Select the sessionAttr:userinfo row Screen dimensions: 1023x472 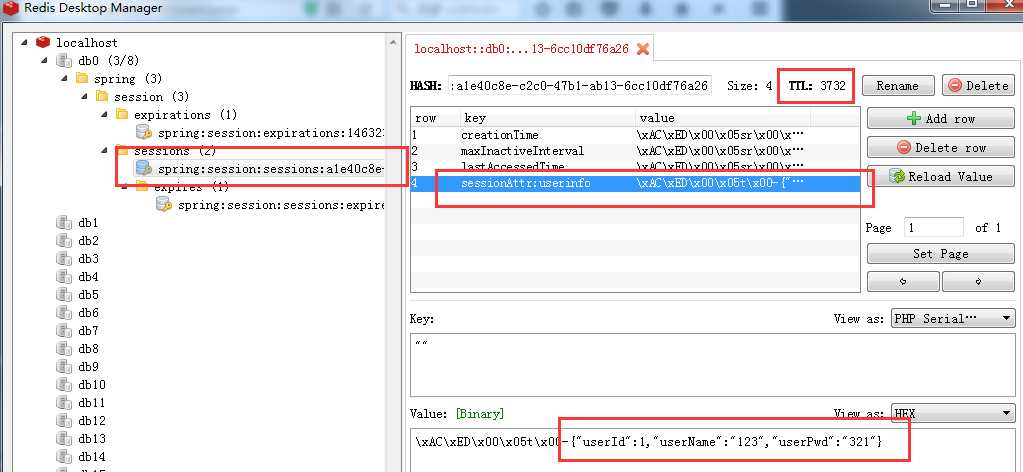pos(635,183)
